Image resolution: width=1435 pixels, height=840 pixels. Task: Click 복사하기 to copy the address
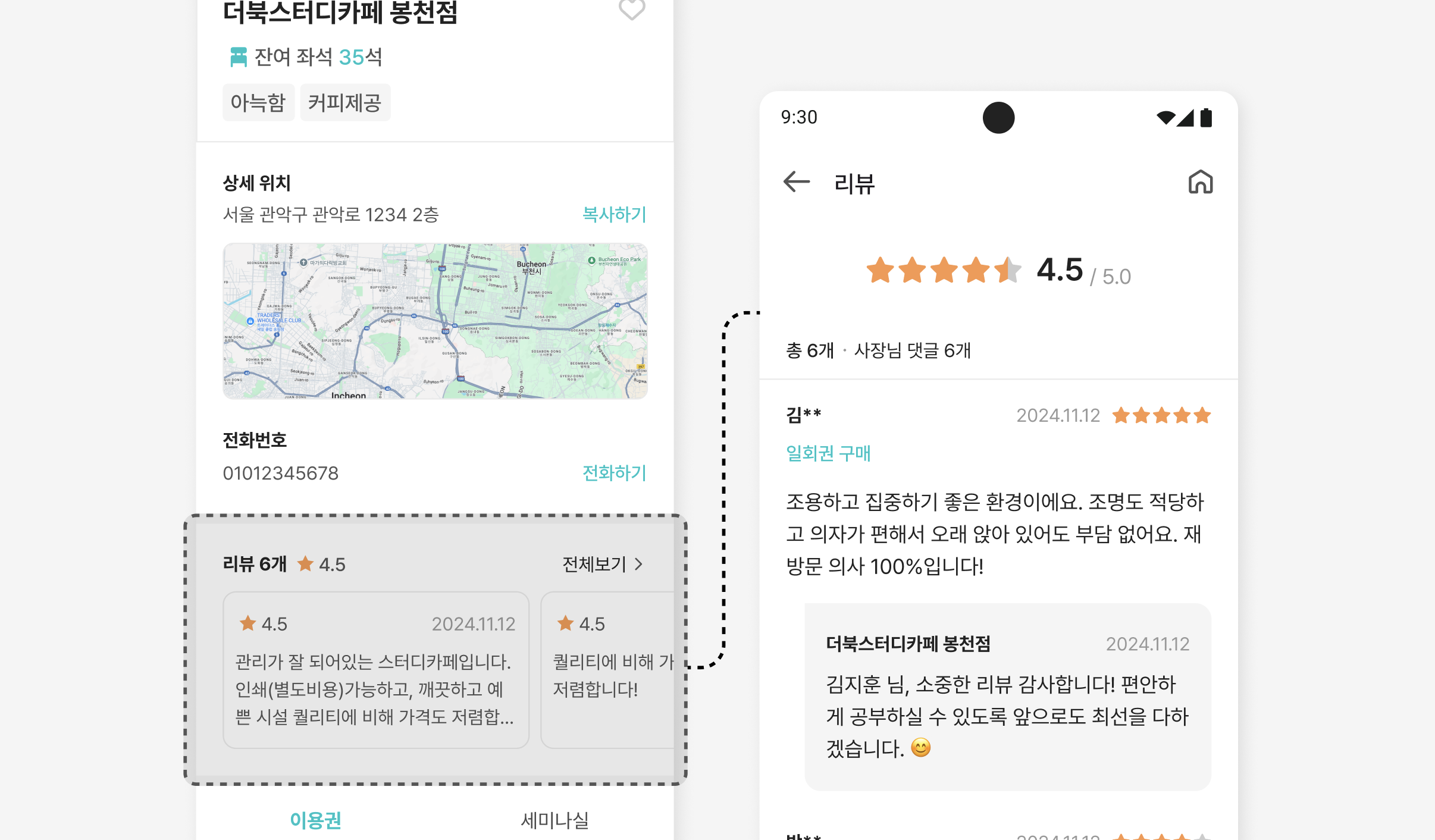[614, 214]
